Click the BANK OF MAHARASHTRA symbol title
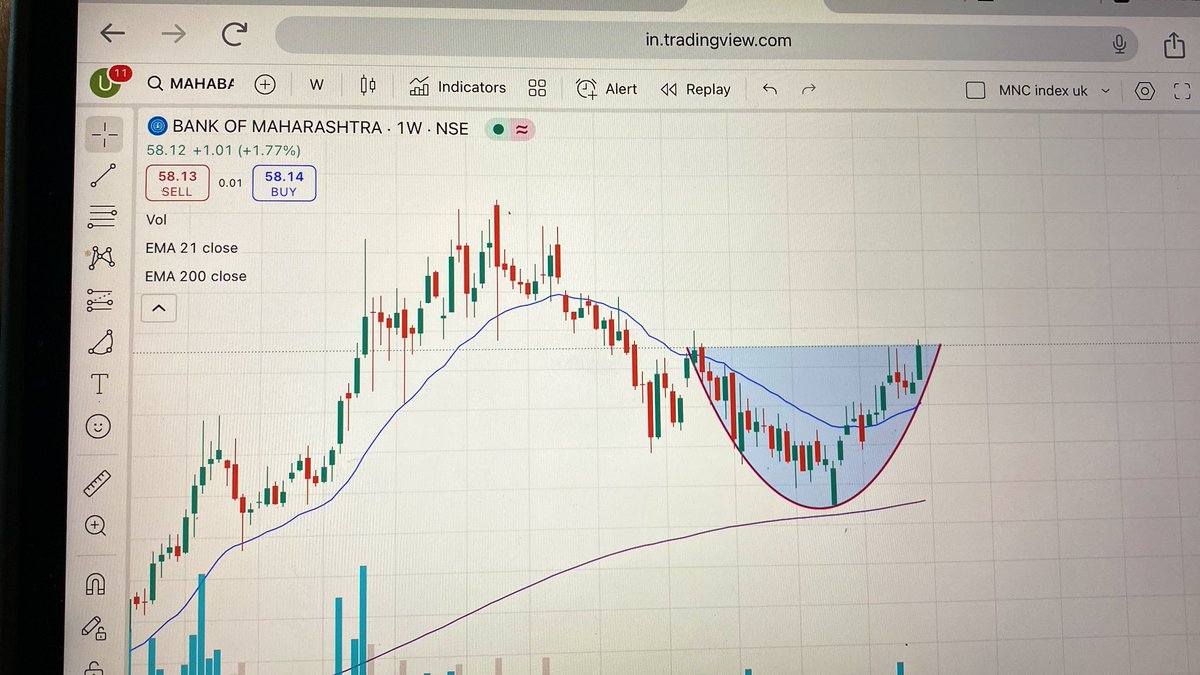This screenshot has width=1200, height=675. click(277, 127)
